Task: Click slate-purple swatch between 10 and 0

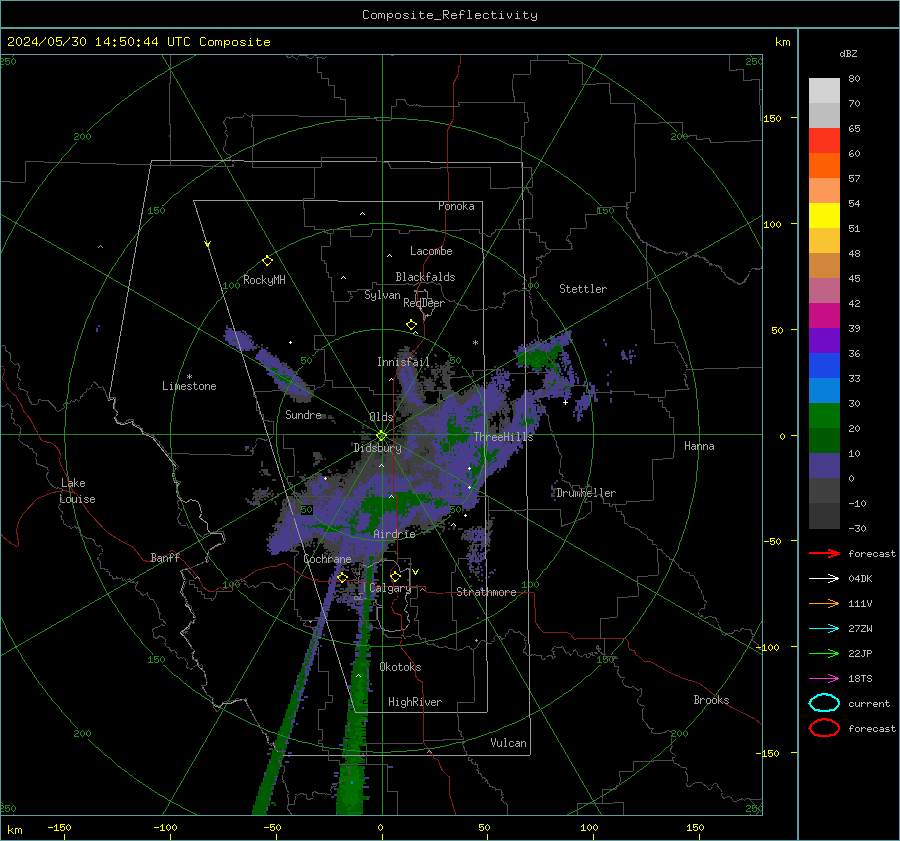Action: [824, 466]
